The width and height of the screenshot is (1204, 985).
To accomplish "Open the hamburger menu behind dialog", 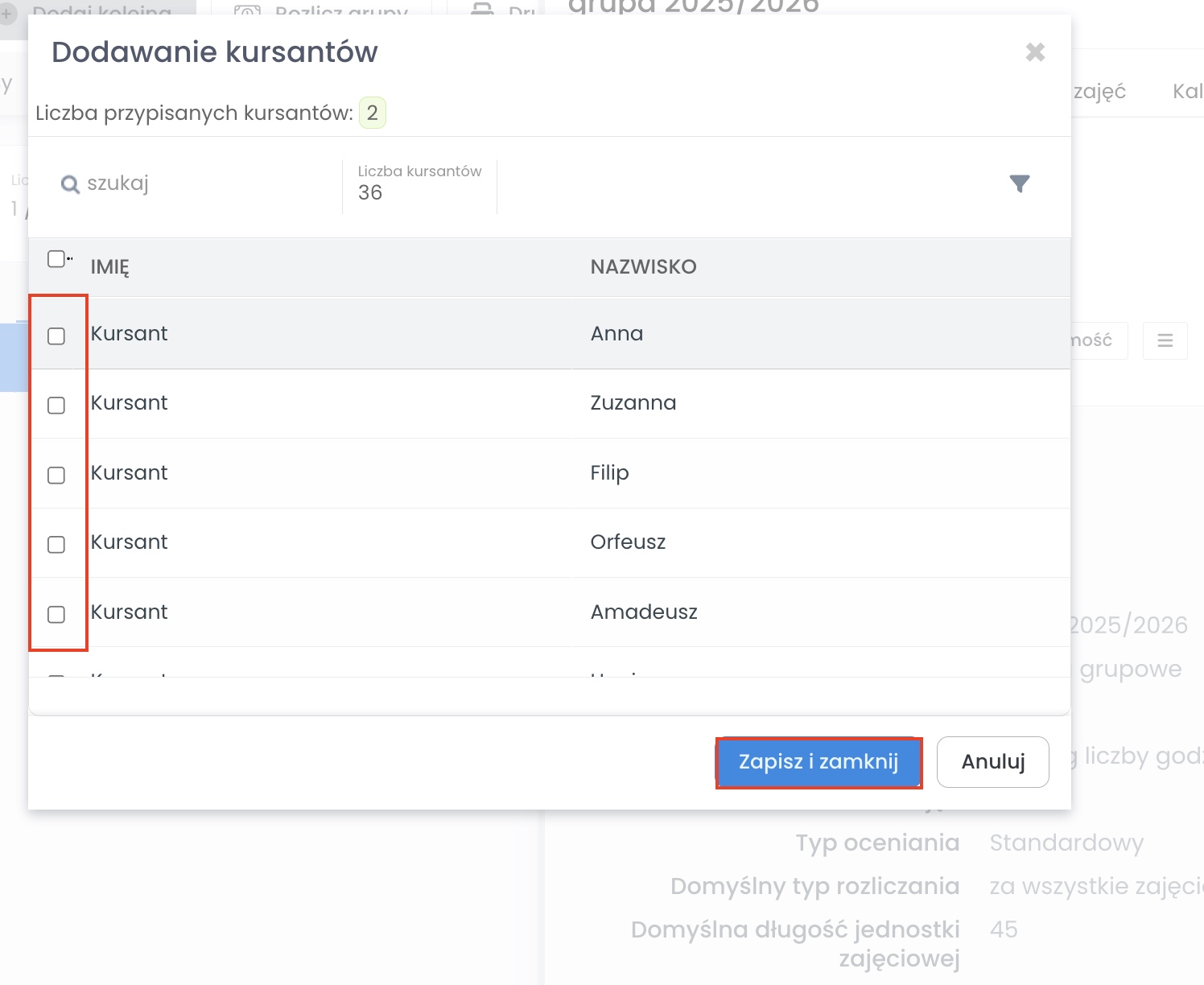I will click(x=1165, y=340).
